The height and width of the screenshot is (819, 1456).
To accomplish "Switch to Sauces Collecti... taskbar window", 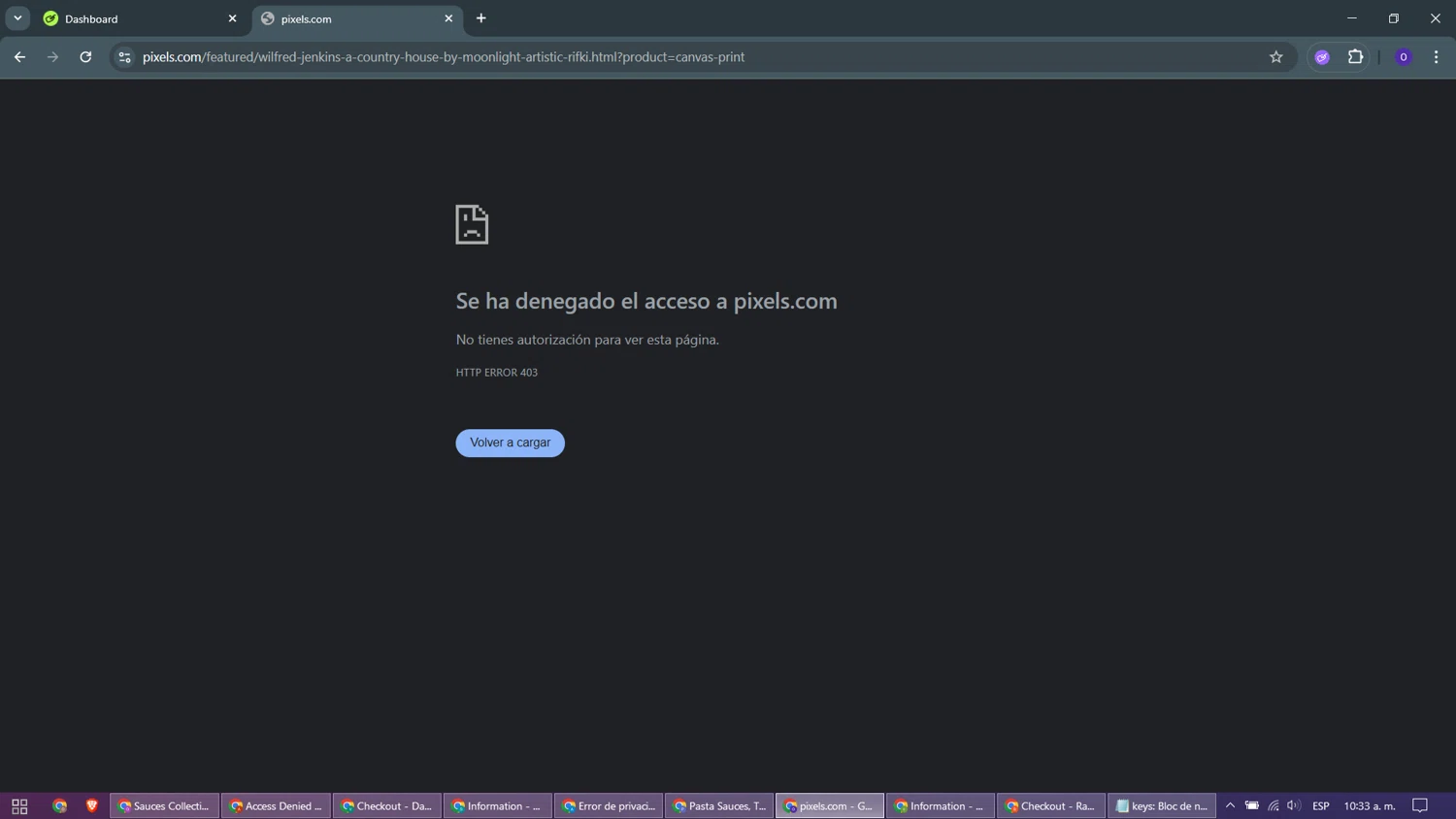I will click(x=164, y=806).
